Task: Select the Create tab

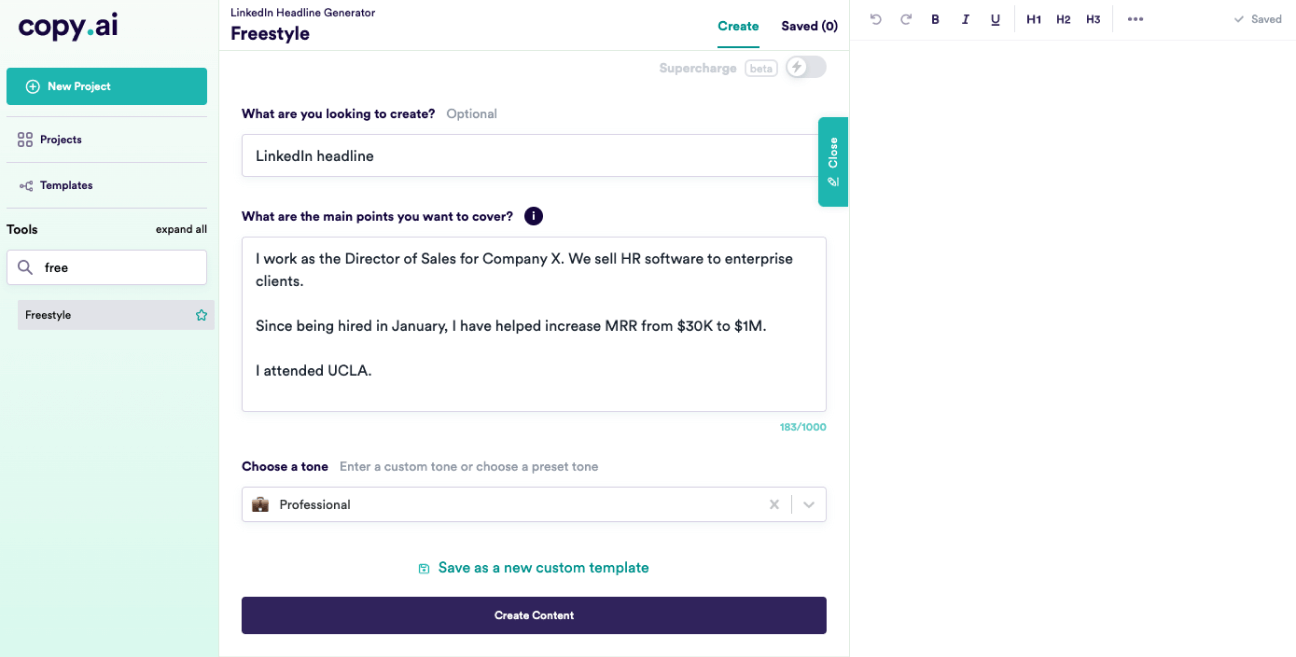Action: (x=738, y=25)
